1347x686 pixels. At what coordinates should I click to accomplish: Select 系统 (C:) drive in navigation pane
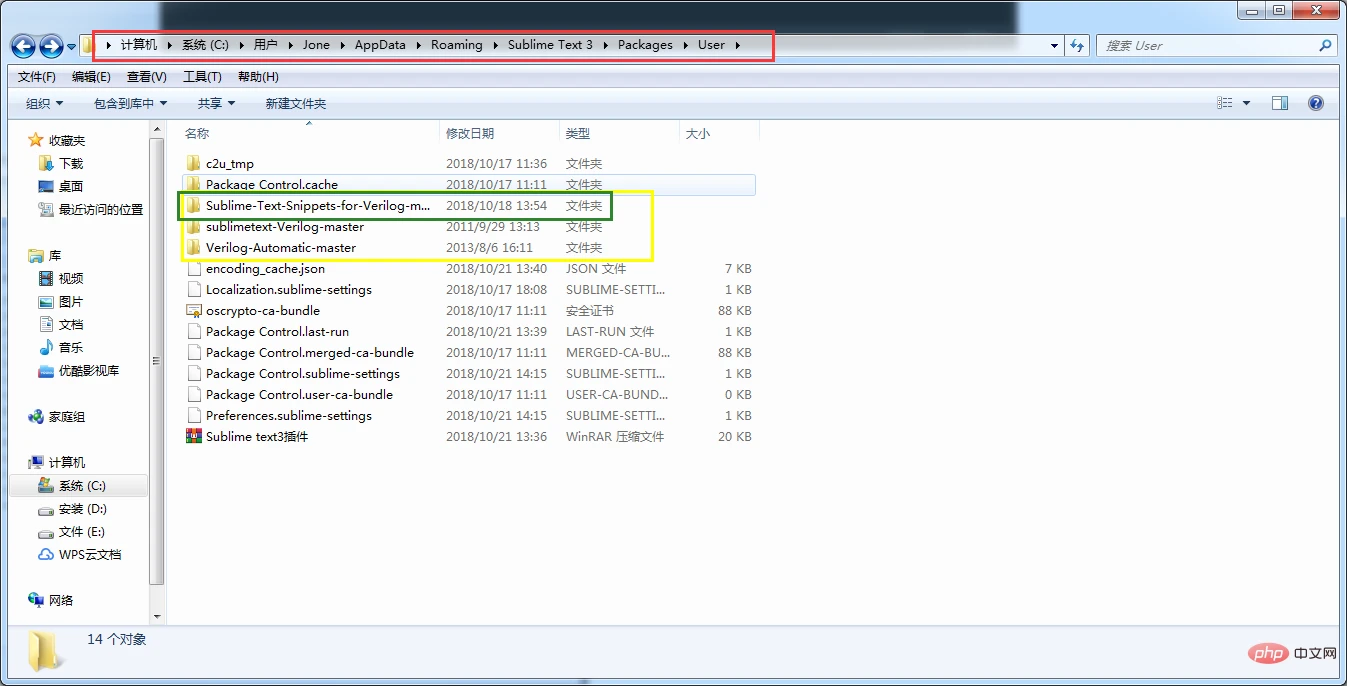81,486
